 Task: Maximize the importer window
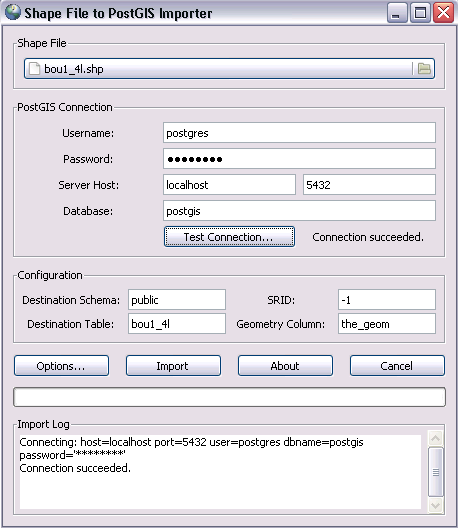(x=420, y=13)
